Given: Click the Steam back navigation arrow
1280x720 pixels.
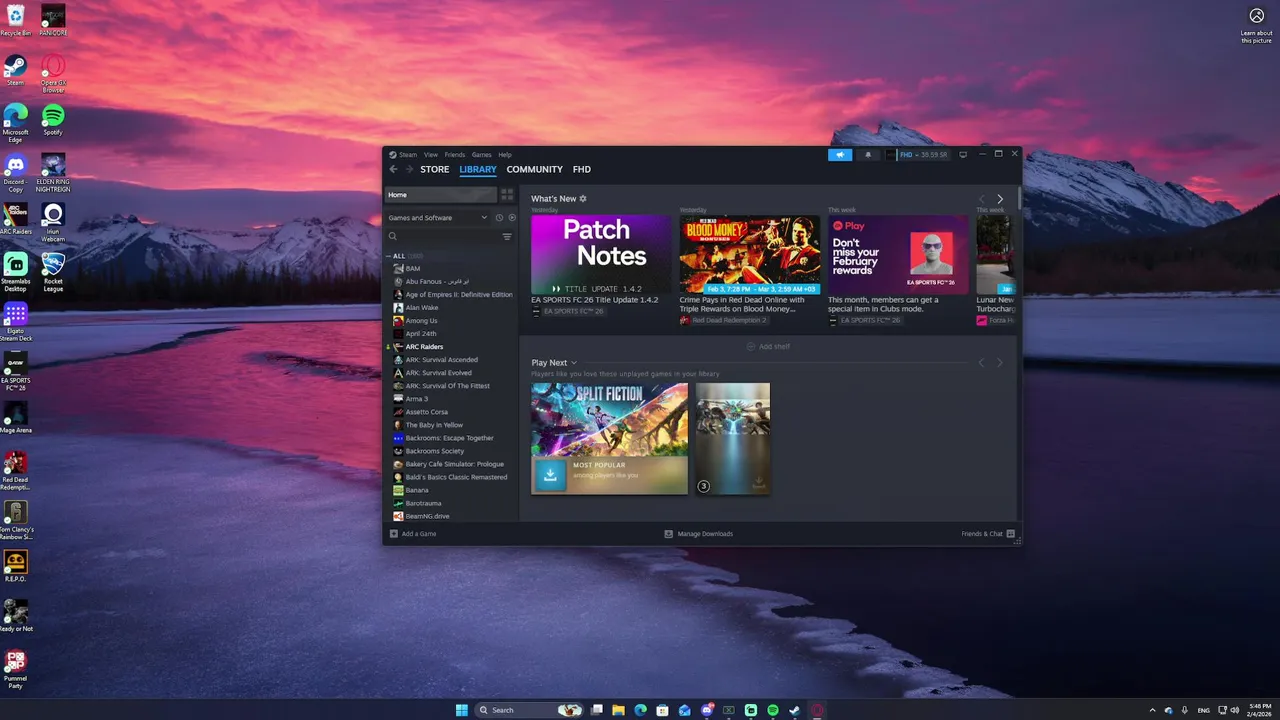Looking at the screenshot, I should click(x=393, y=169).
